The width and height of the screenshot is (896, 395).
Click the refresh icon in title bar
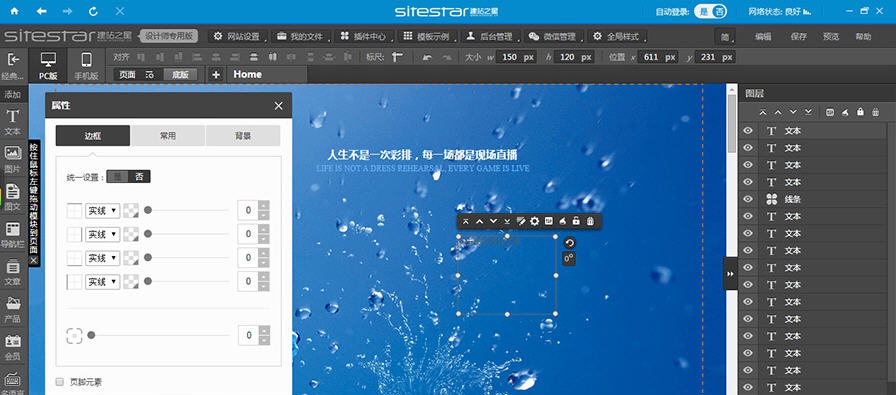click(x=93, y=11)
